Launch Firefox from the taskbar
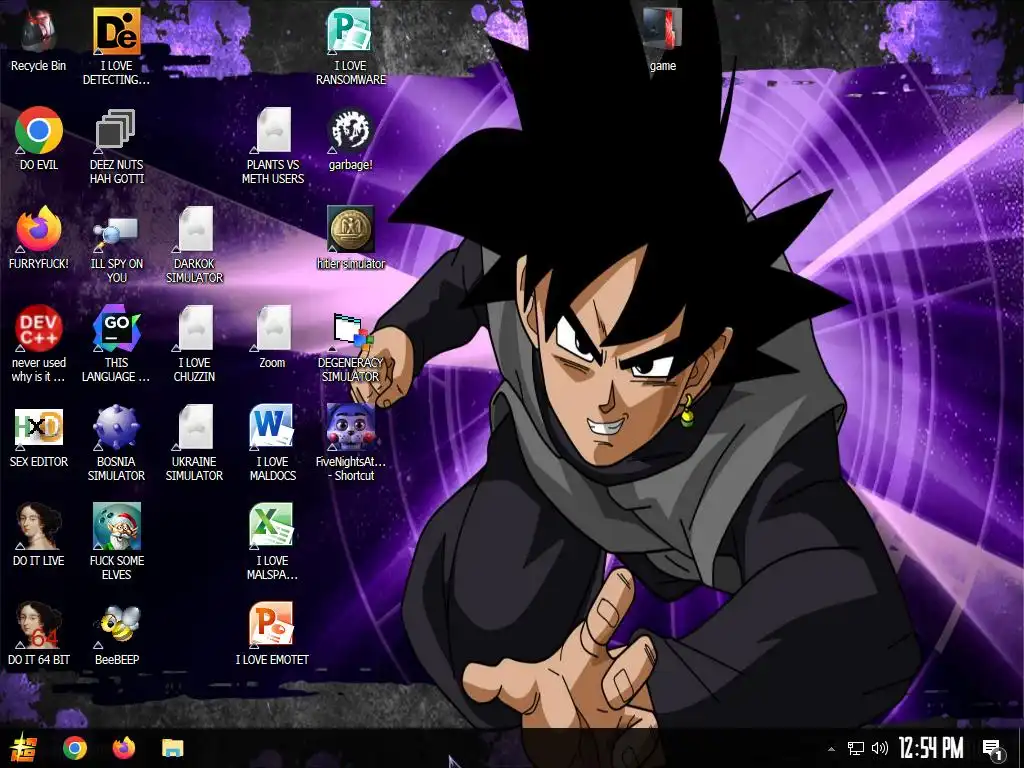Image resolution: width=1024 pixels, height=768 pixels. click(123, 748)
